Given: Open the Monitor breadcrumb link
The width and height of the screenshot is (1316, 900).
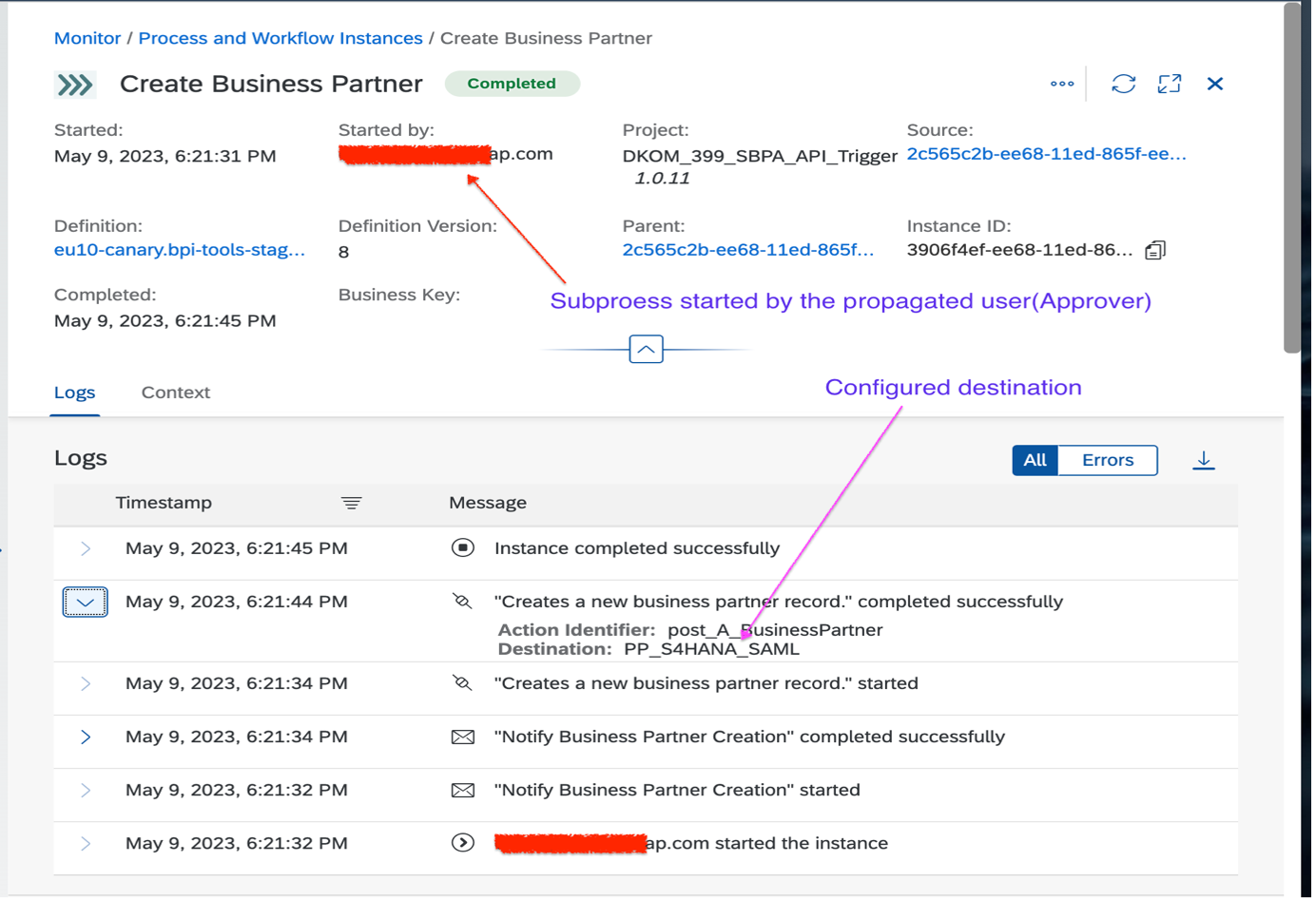Looking at the screenshot, I should tap(87, 38).
